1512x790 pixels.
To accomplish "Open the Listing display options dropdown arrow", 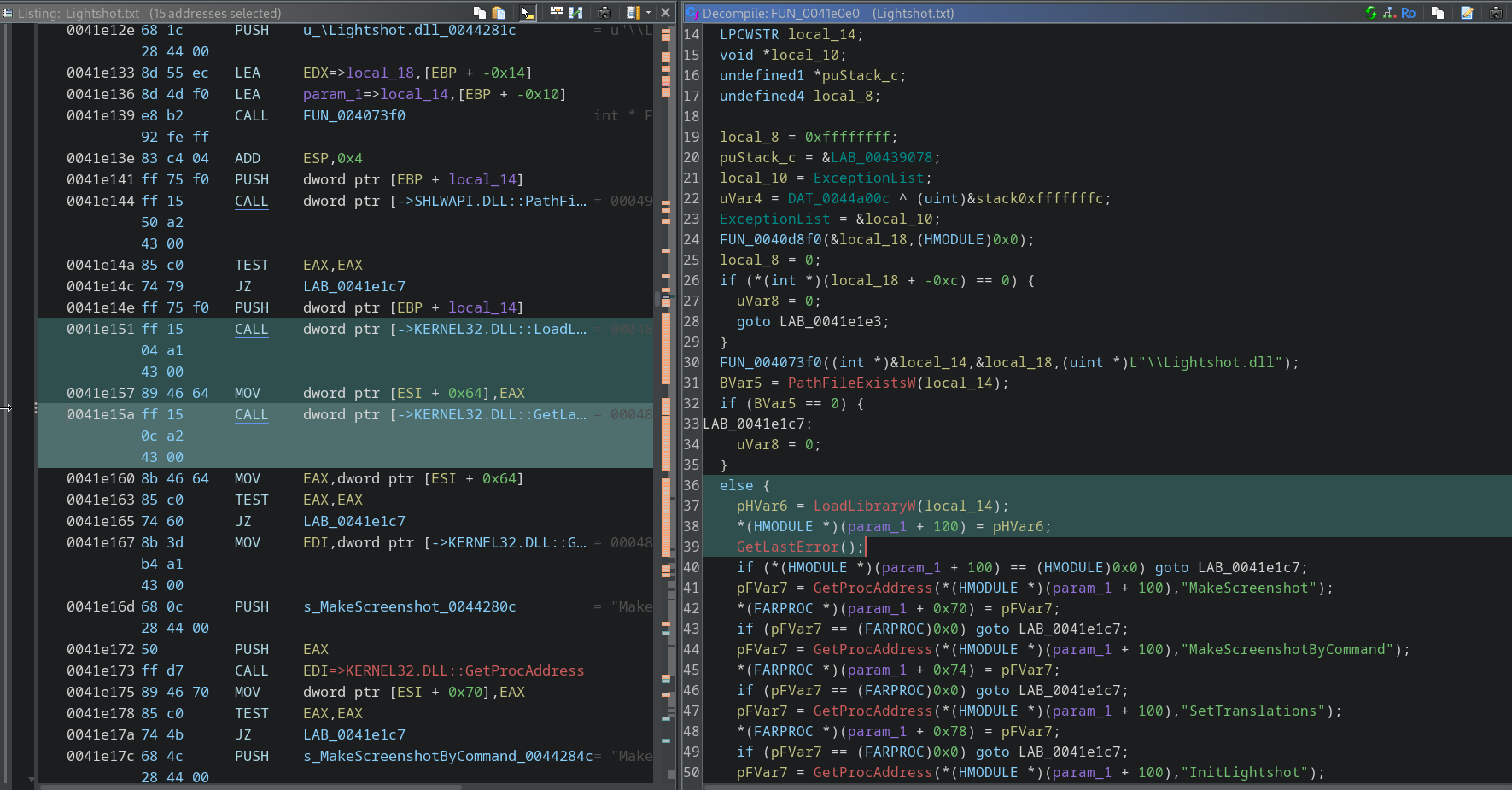I will tap(648, 13).
